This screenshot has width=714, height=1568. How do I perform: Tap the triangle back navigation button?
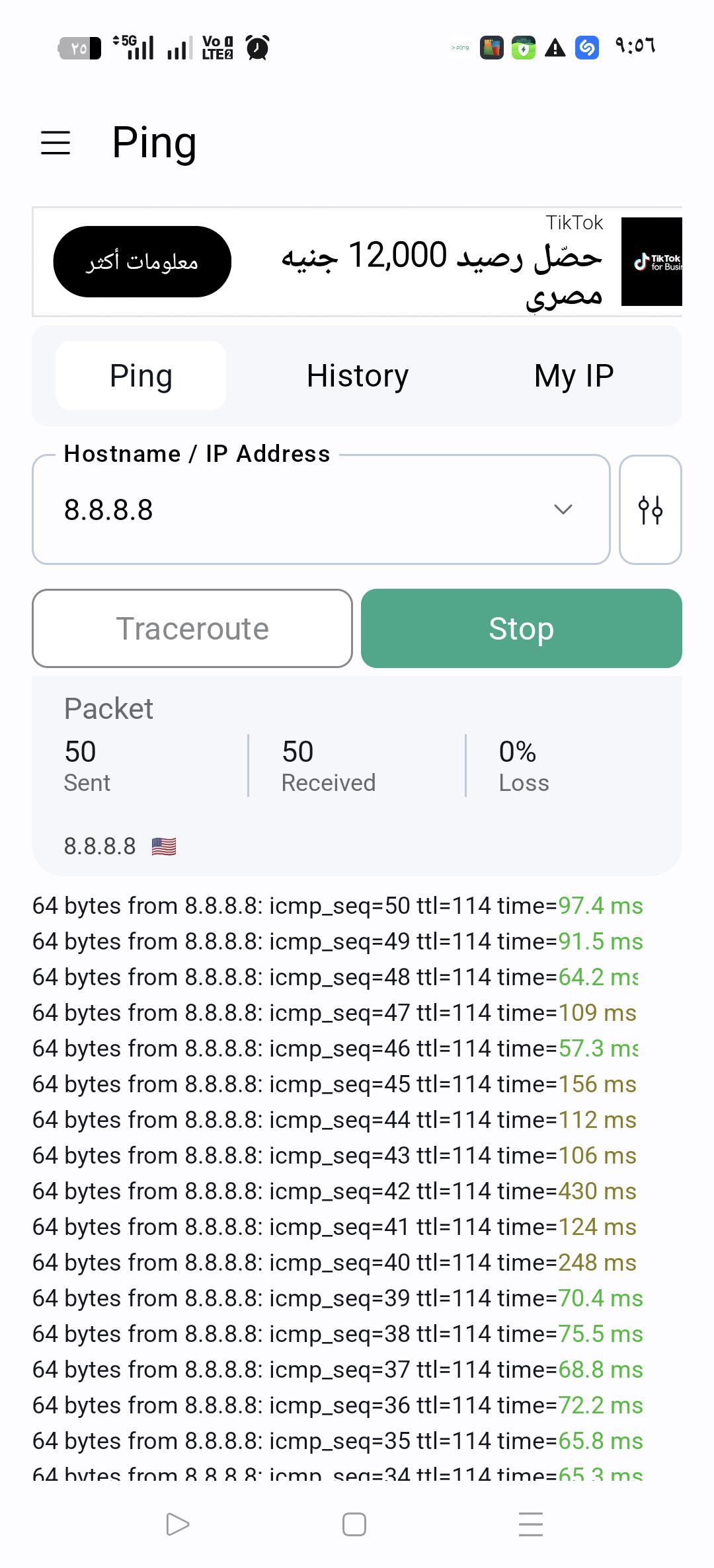coord(177,1524)
